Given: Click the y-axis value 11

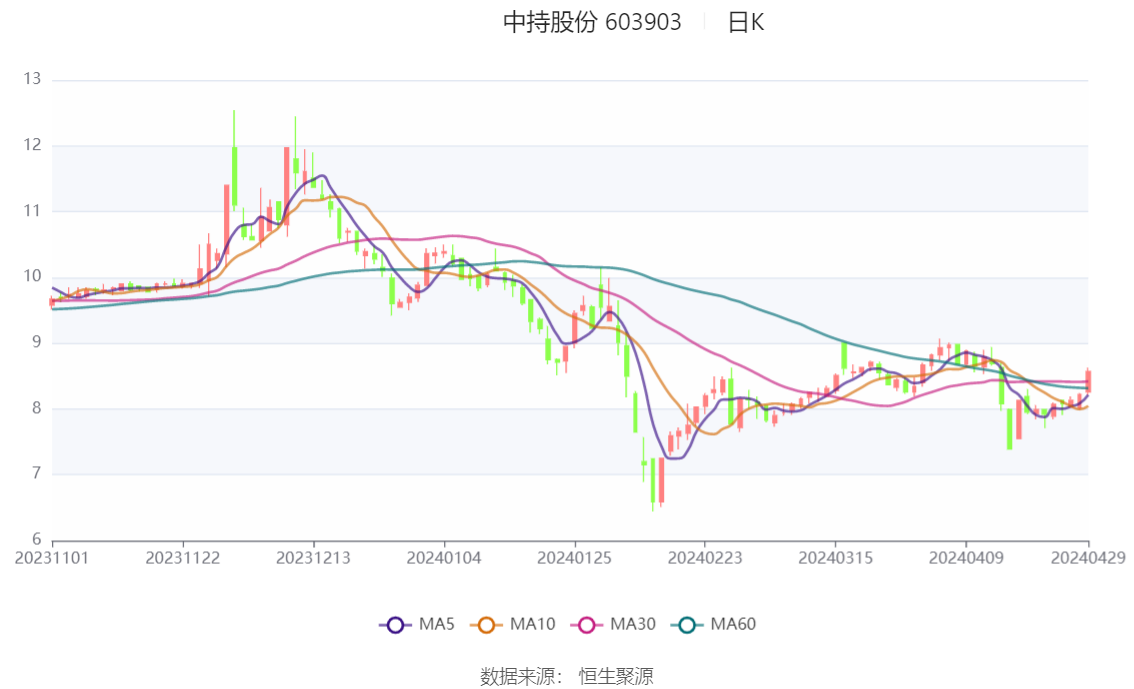Looking at the screenshot, I should pos(33,210).
